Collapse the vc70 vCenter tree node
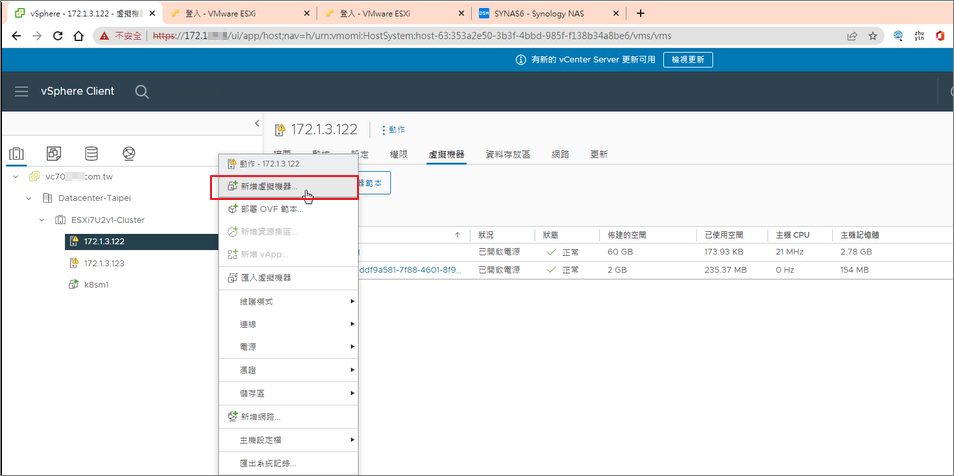The image size is (954, 476). (x=15, y=177)
